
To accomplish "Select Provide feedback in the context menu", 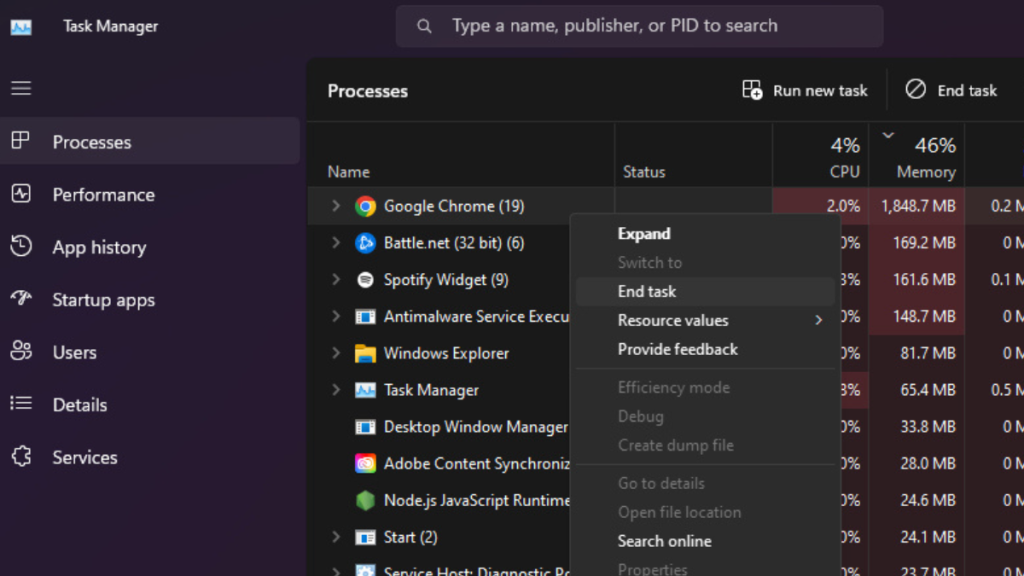I will (705, 349).
